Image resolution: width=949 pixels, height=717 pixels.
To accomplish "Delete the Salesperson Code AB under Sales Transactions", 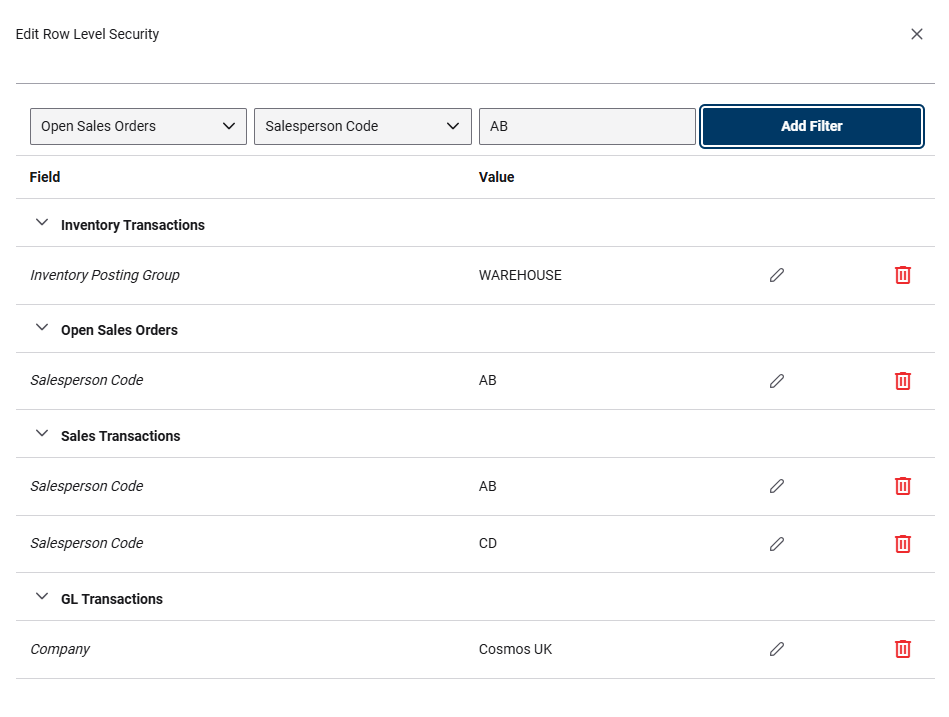I will pos(903,486).
